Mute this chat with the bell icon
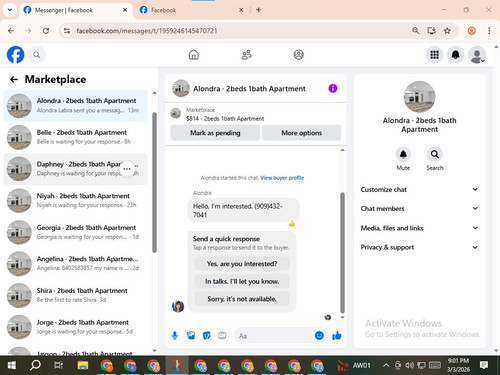Screen dimensions: 500x375 403,154
